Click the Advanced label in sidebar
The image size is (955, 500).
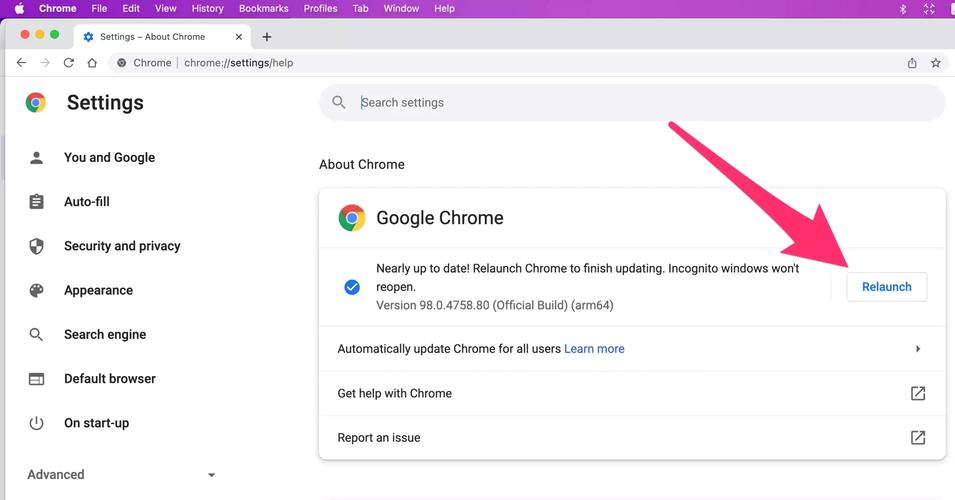55,474
